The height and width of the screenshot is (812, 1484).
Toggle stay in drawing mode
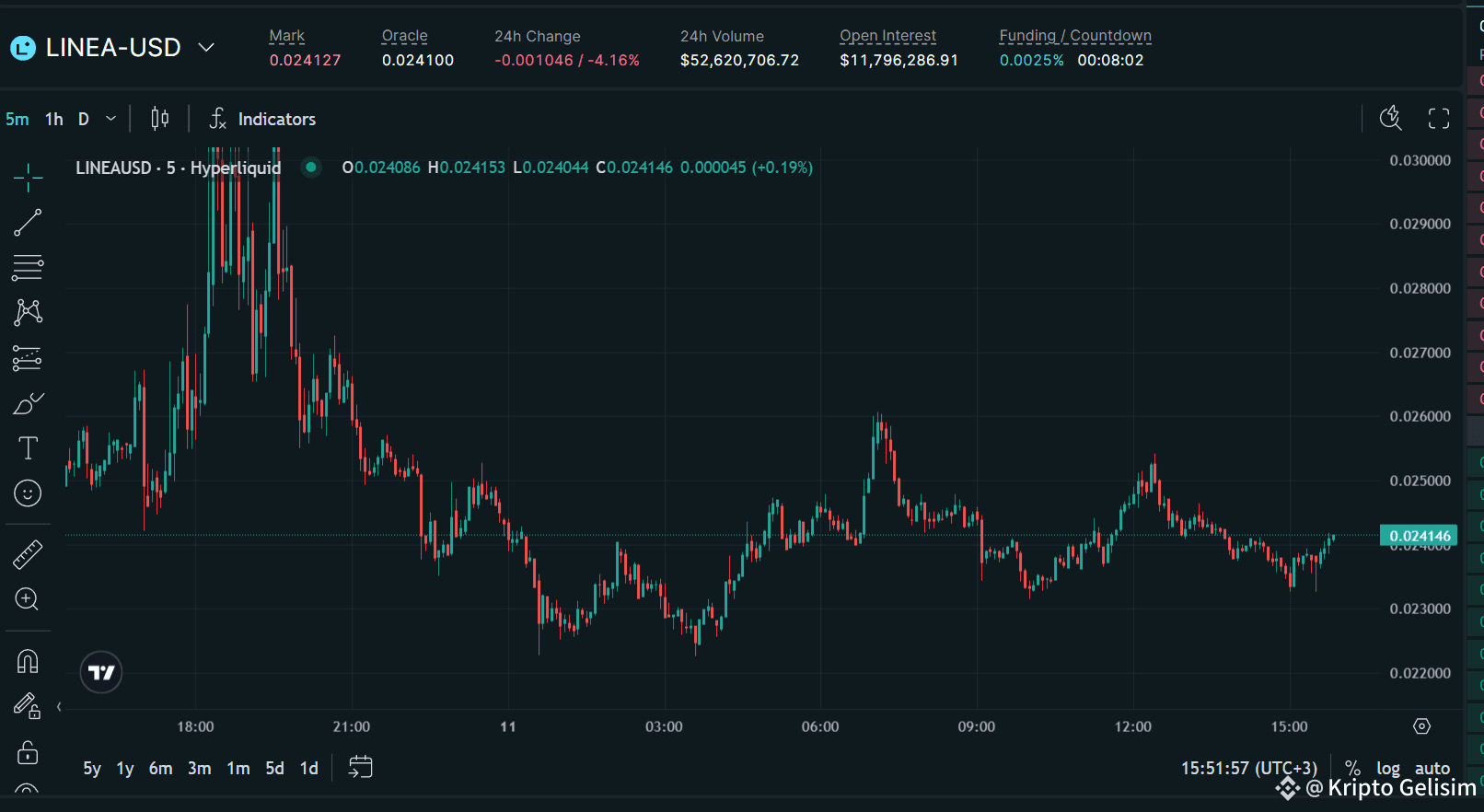28,706
